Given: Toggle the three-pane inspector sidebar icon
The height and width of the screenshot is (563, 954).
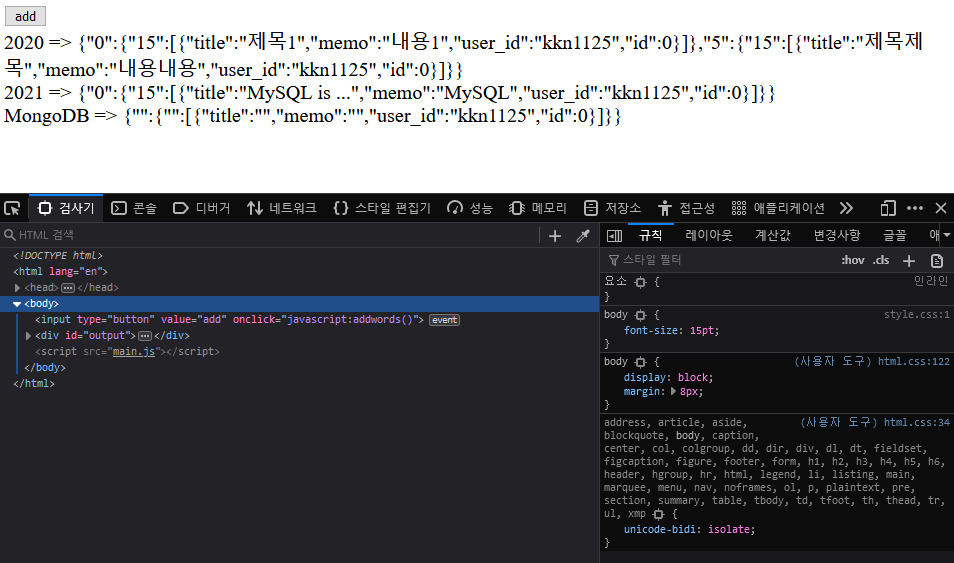Looking at the screenshot, I should coord(615,236).
